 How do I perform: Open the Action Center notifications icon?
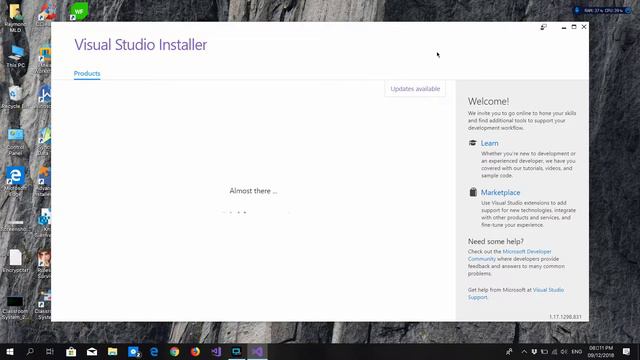click(x=626, y=351)
